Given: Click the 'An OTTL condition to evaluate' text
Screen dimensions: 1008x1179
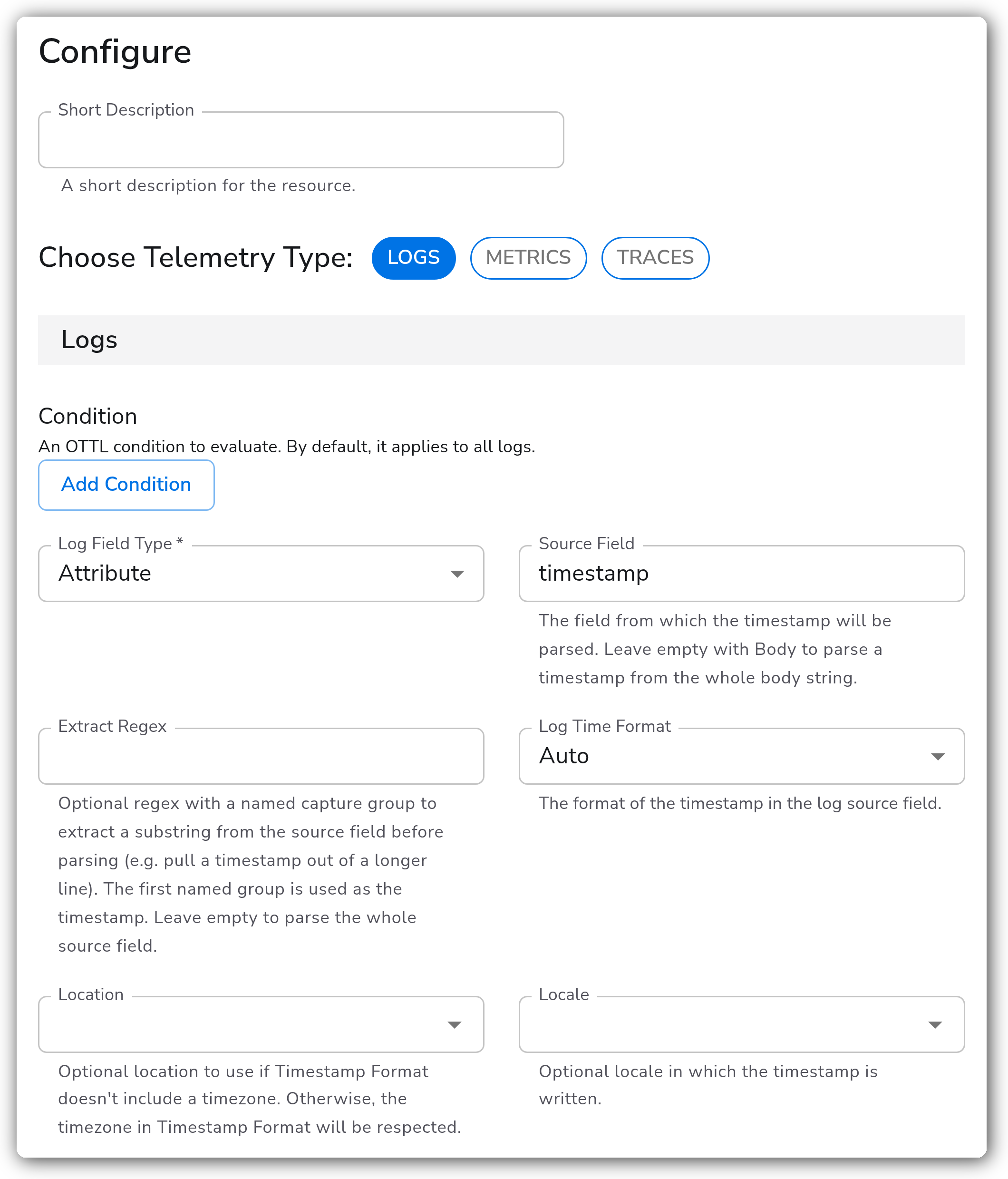Looking at the screenshot, I should pyautogui.click(x=287, y=447).
